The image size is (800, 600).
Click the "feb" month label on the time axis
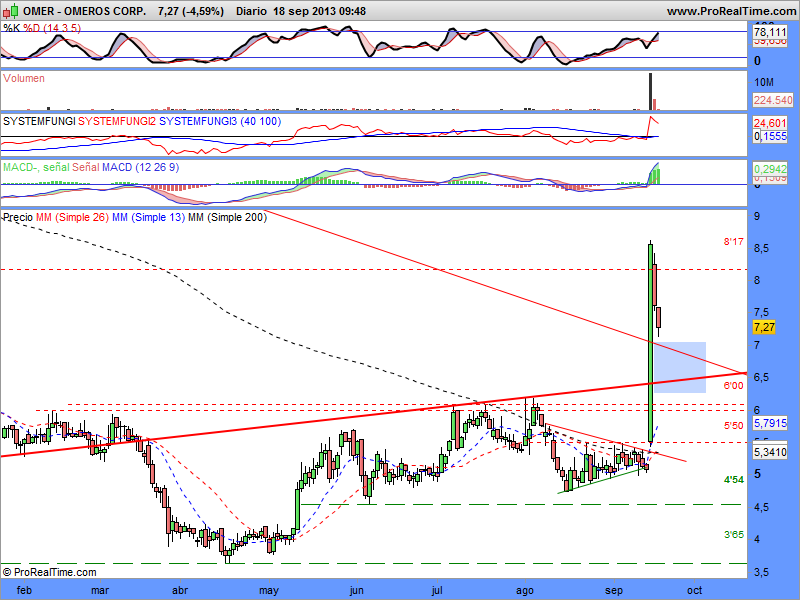pyautogui.click(x=24, y=590)
